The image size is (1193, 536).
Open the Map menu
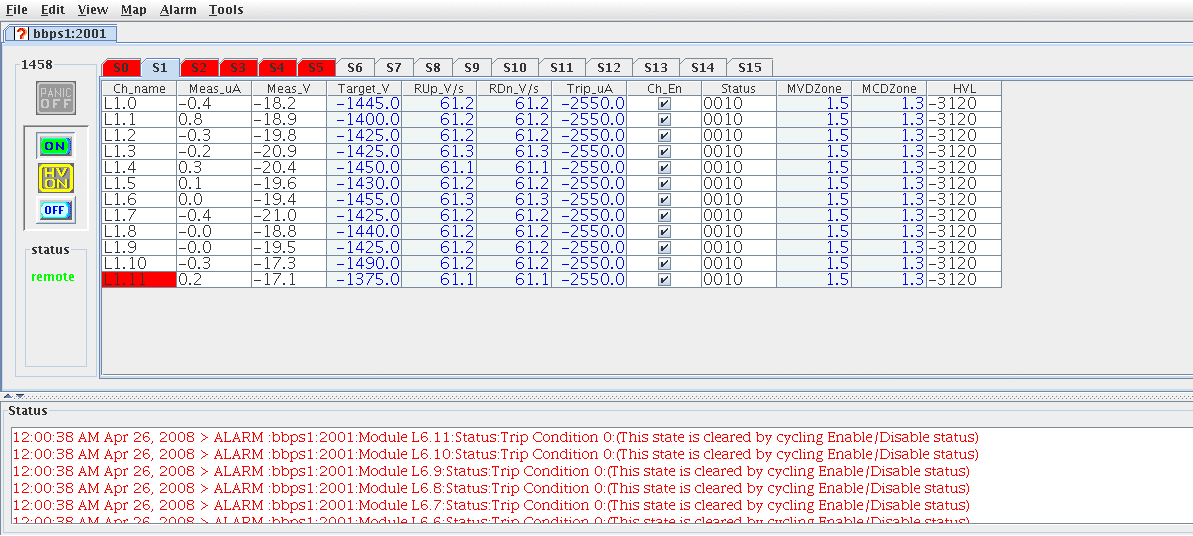tap(133, 10)
